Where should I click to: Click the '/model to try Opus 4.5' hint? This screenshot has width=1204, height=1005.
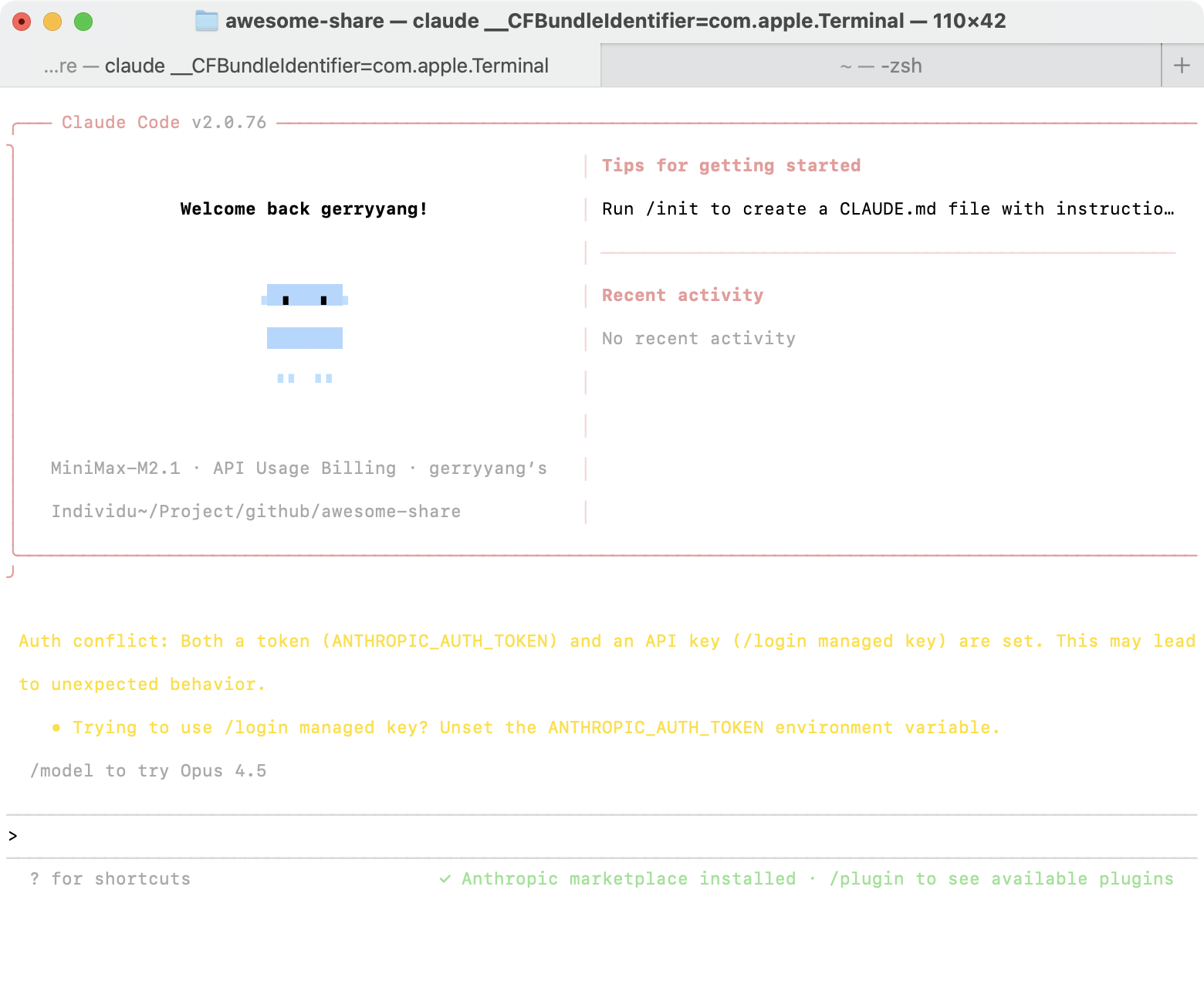tap(148, 771)
